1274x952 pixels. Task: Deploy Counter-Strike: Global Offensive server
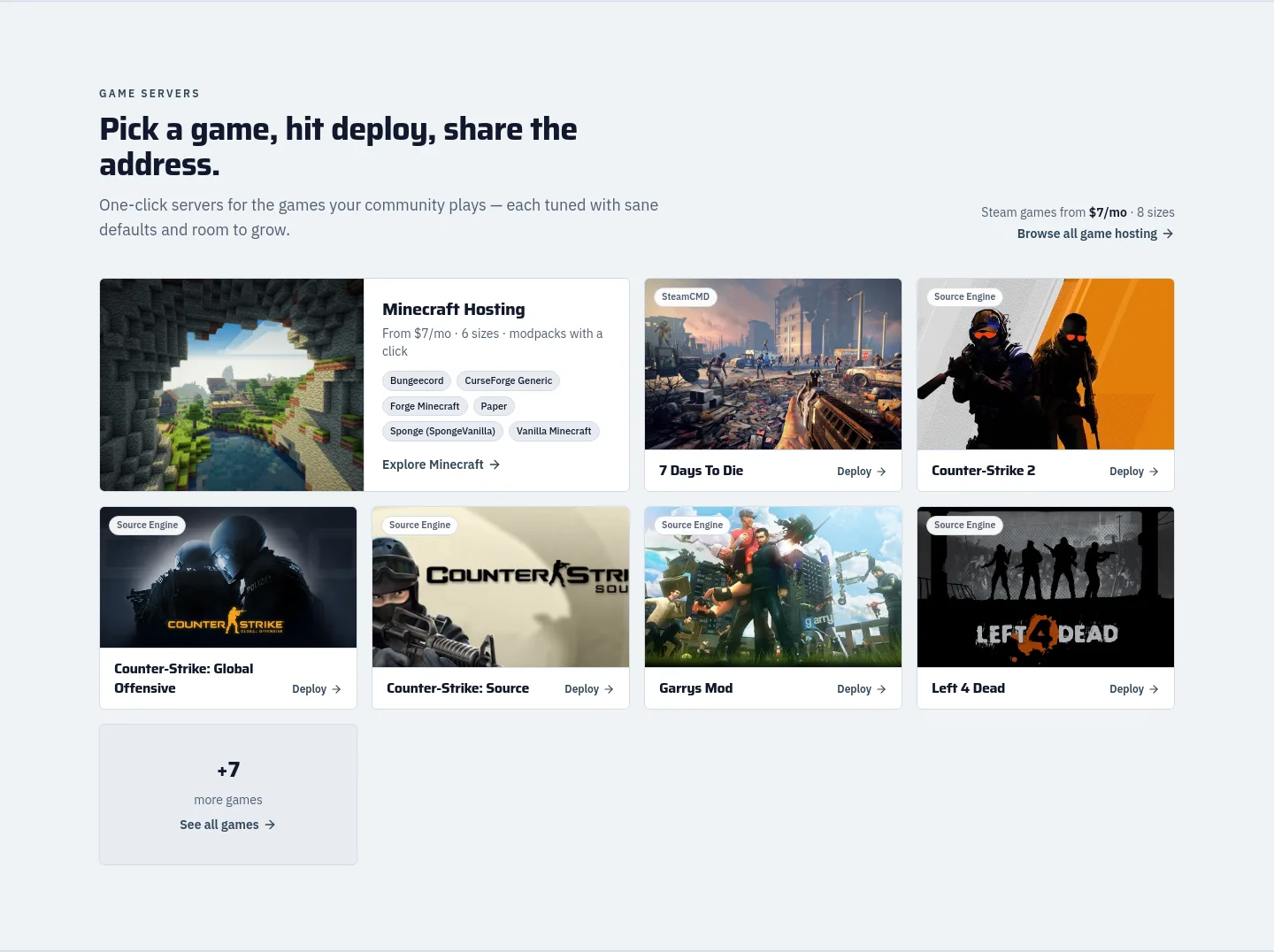tap(317, 689)
